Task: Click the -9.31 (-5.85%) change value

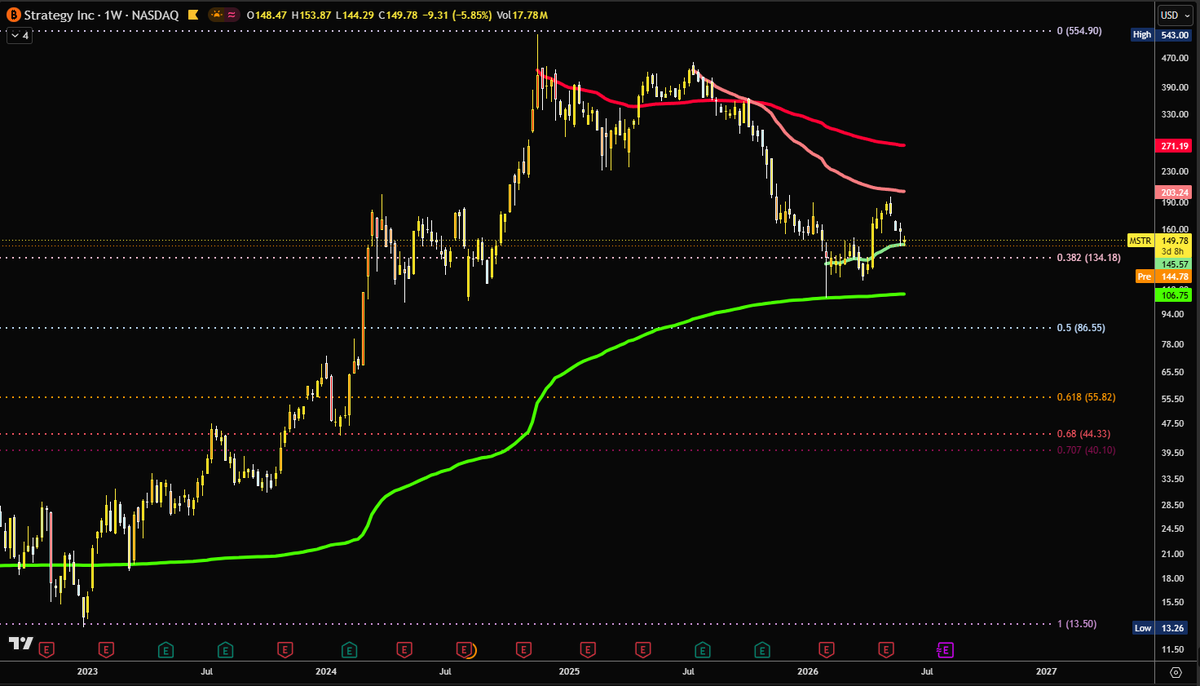Action: coord(455,15)
